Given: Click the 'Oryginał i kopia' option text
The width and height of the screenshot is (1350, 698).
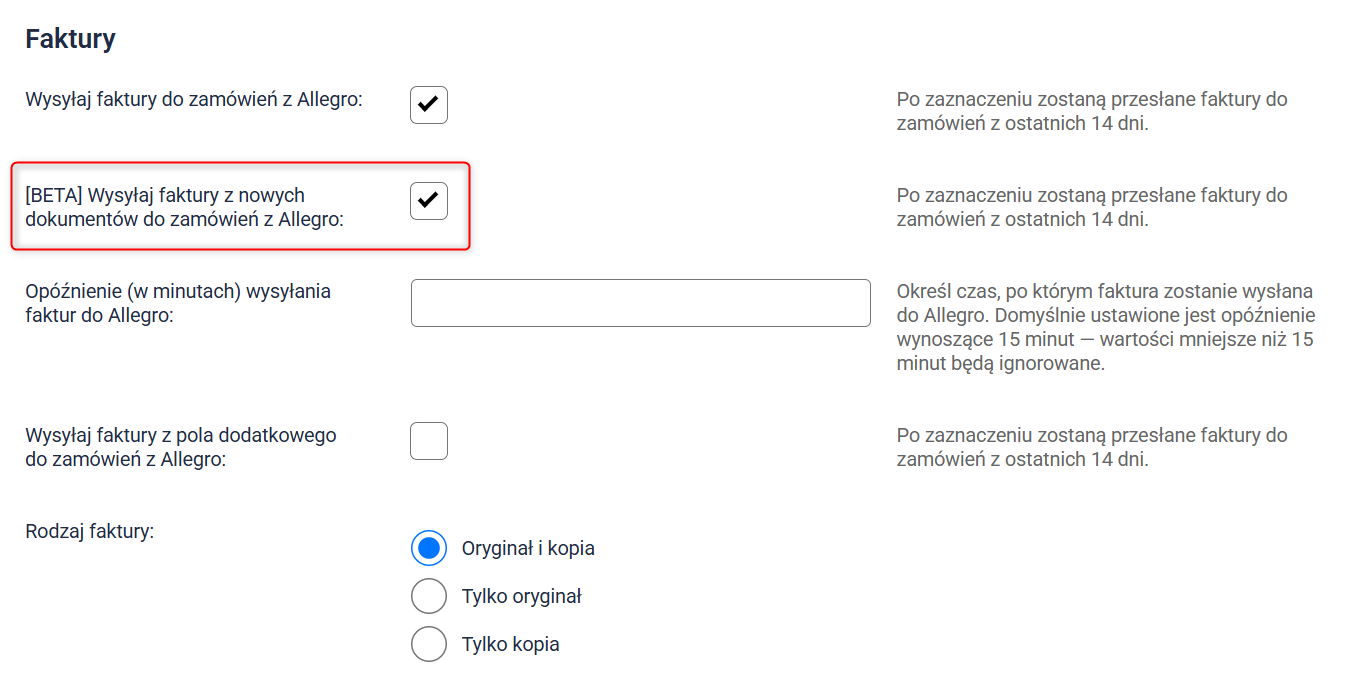Looking at the screenshot, I should pyautogui.click(x=528, y=548).
